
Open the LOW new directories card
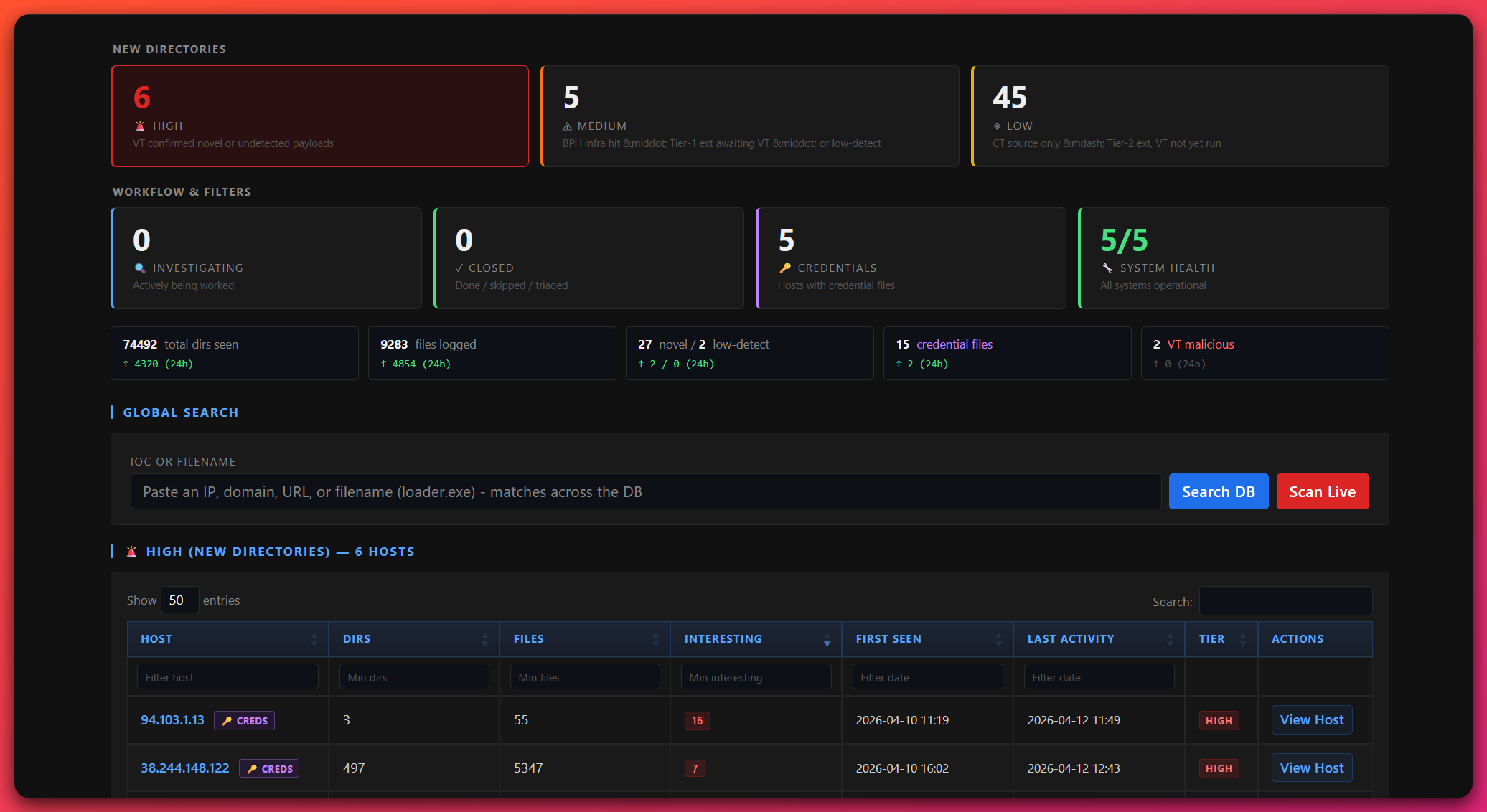tap(1180, 116)
